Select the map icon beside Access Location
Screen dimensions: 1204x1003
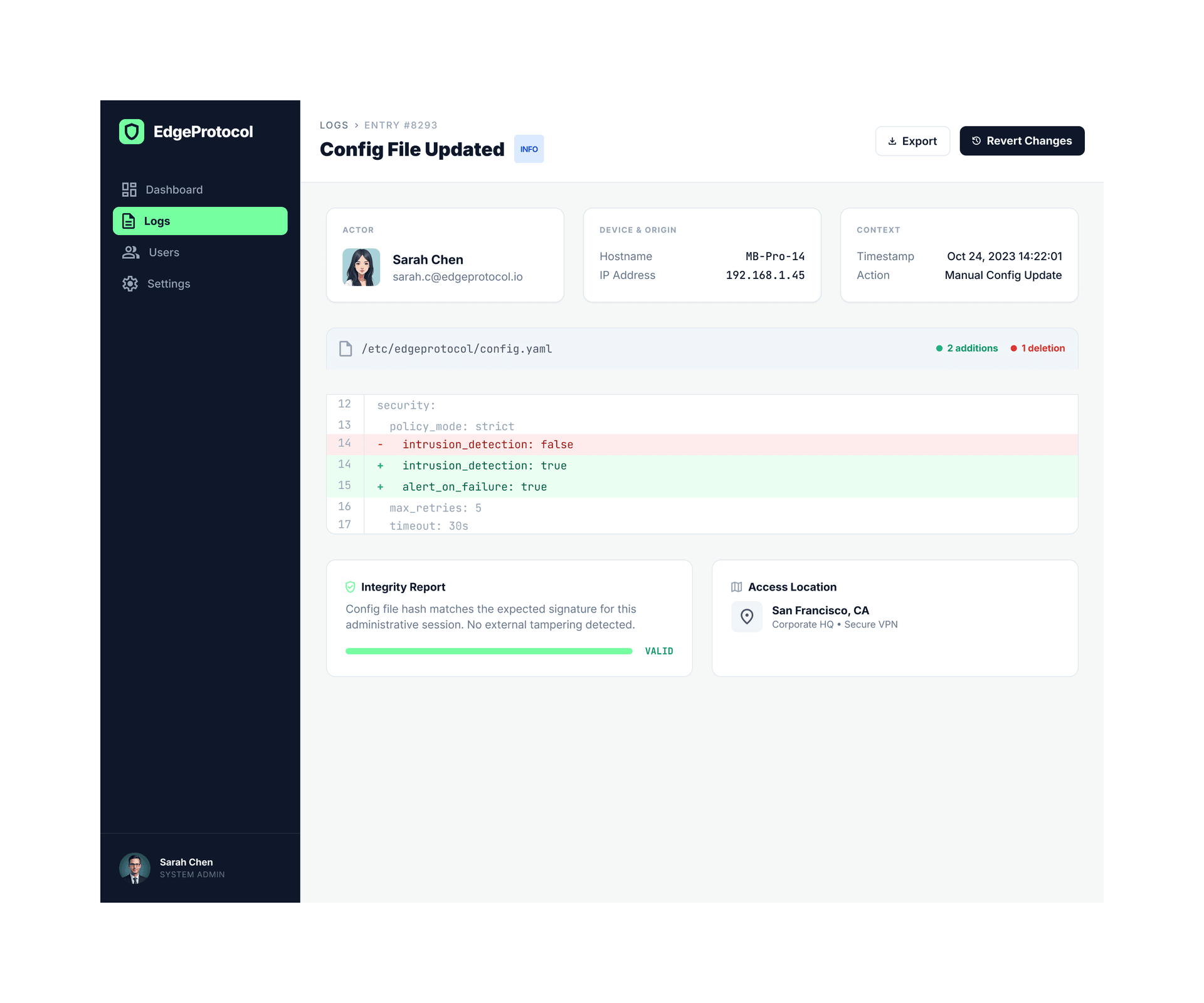737,587
